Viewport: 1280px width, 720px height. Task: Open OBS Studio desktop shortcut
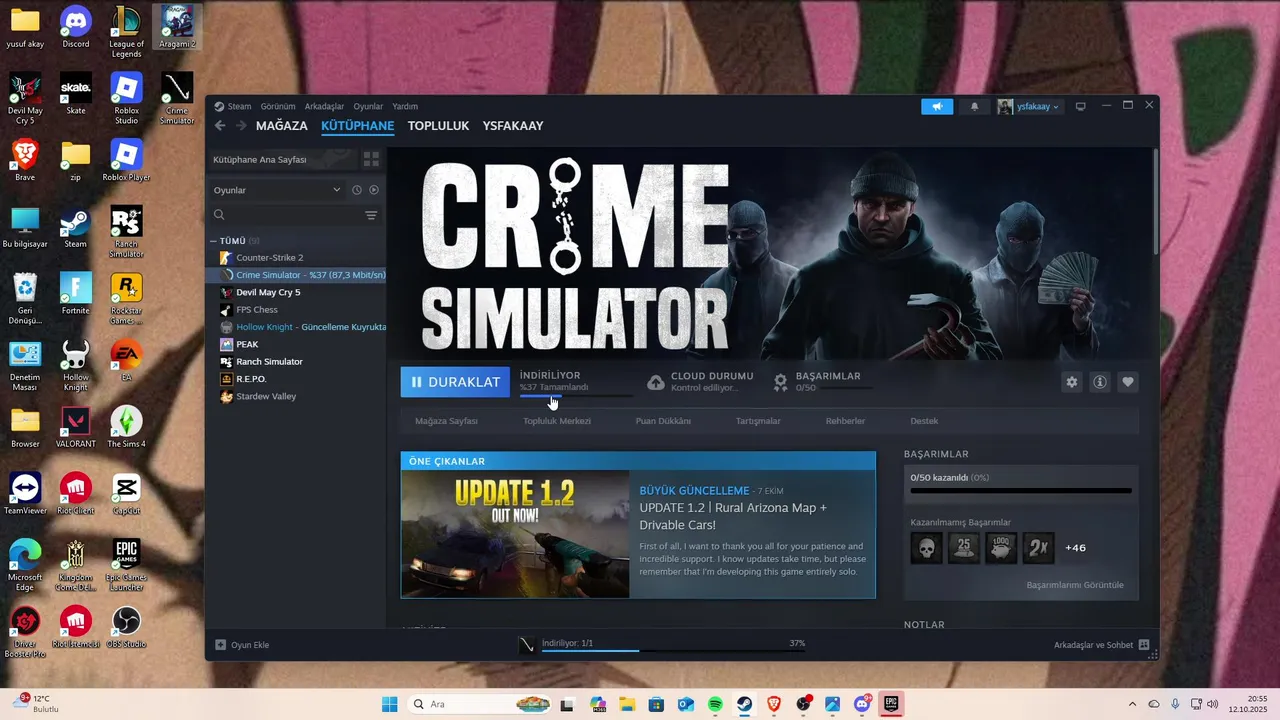[x=127, y=628]
